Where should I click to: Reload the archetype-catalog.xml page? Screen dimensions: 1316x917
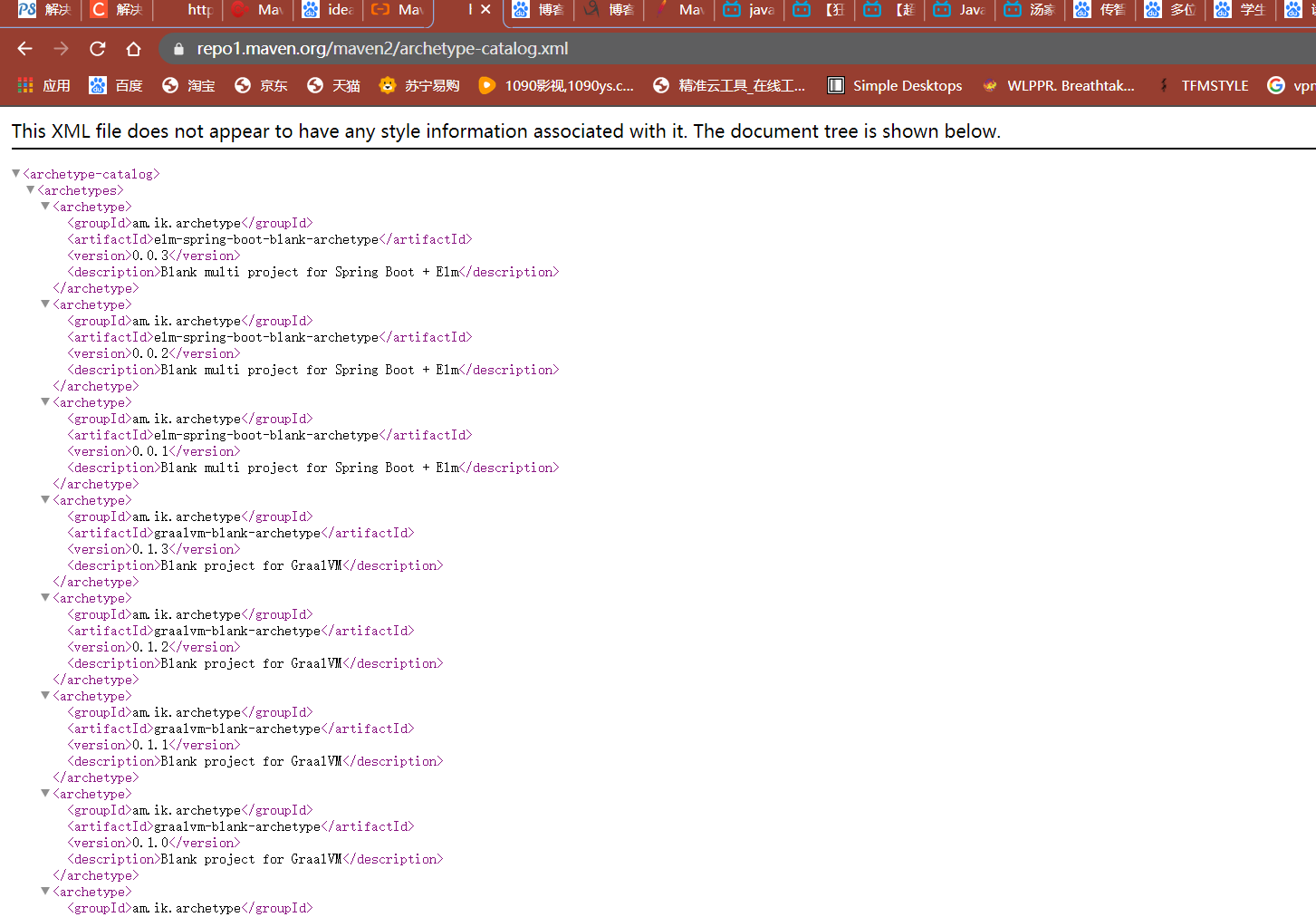click(97, 50)
